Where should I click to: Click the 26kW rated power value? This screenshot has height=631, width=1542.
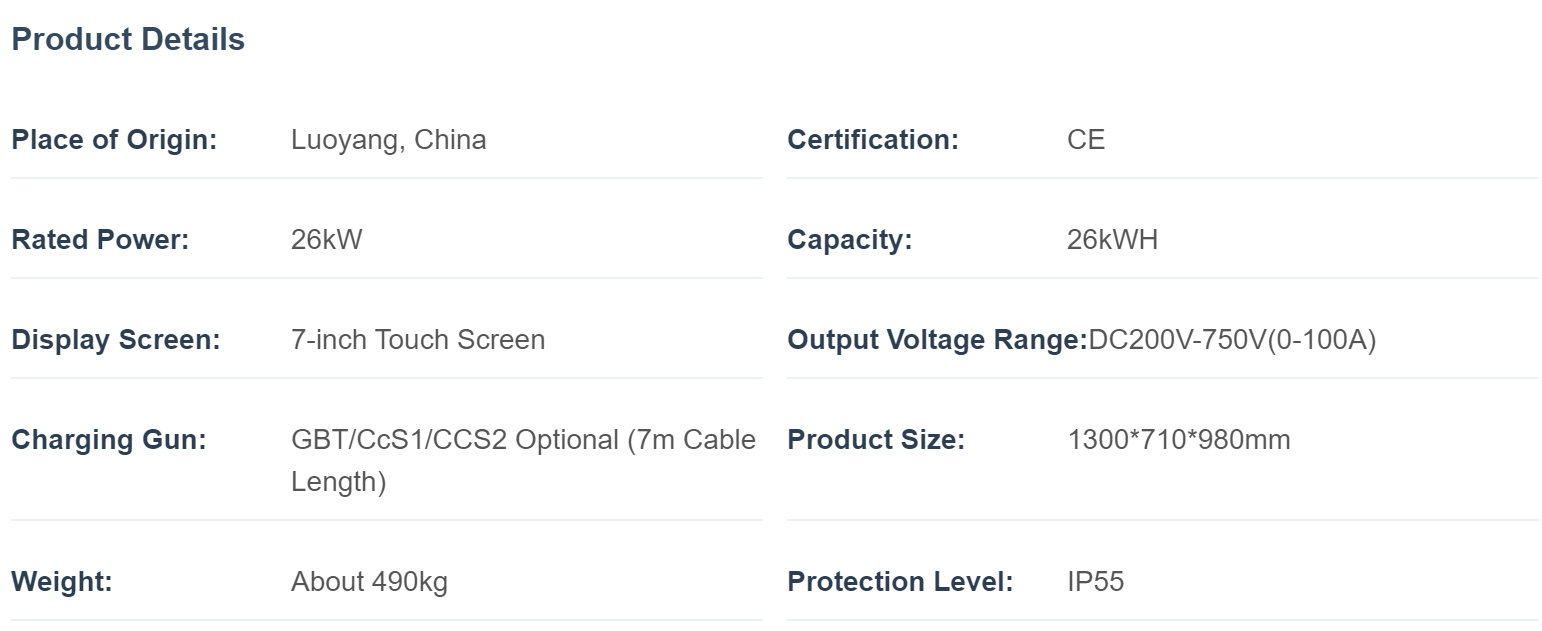[x=327, y=240]
